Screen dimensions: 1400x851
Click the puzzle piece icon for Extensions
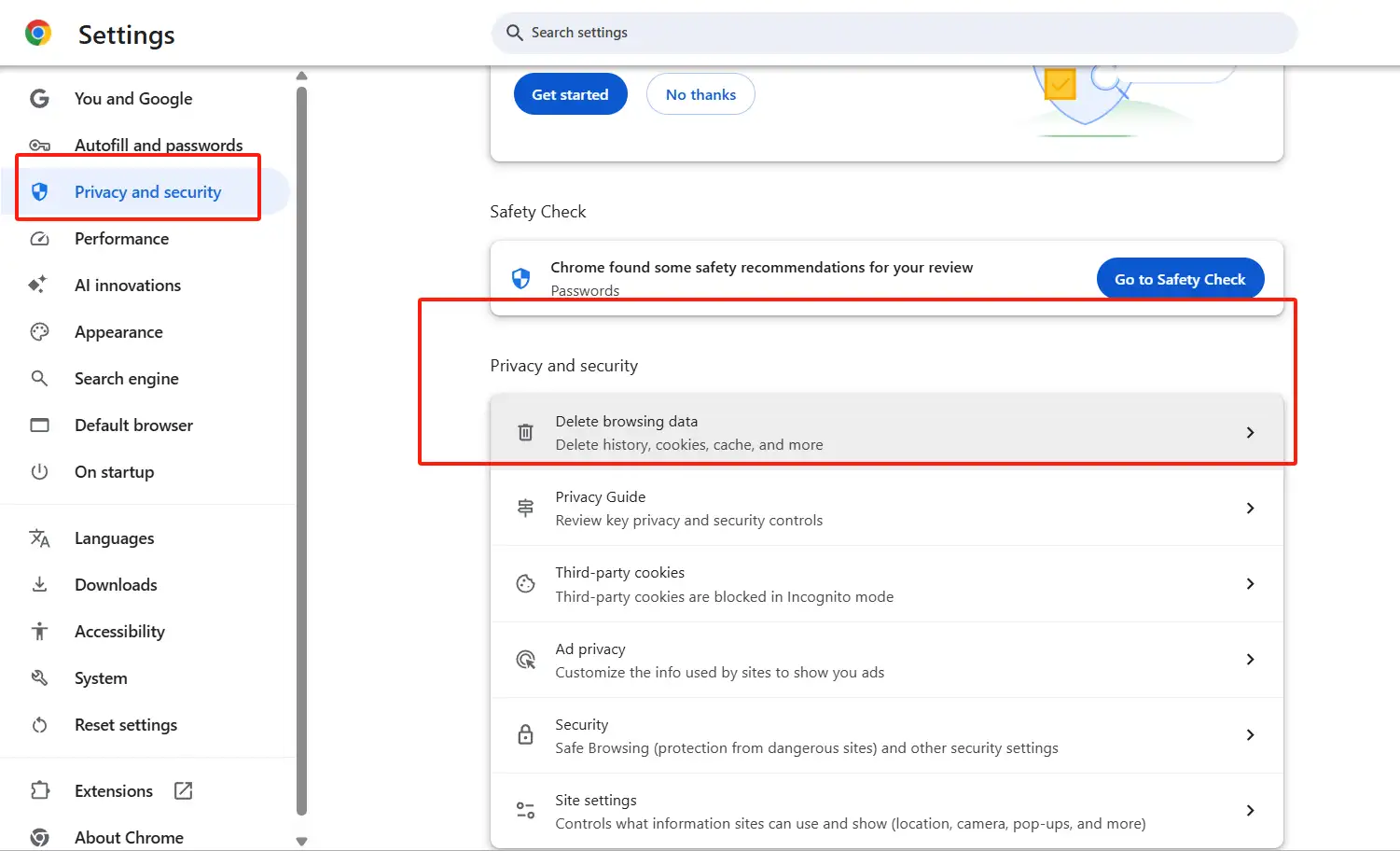[39, 790]
